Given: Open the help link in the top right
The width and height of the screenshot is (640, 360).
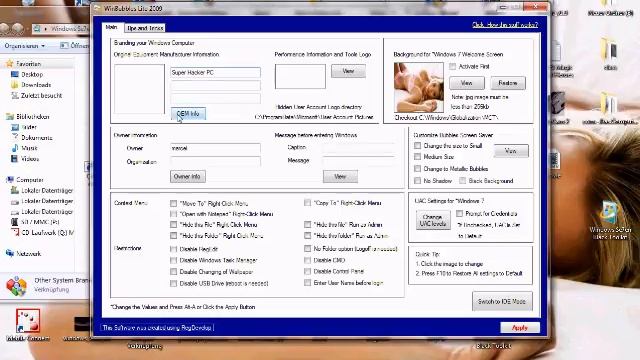Looking at the screenshot, I should tap(505, 25).
